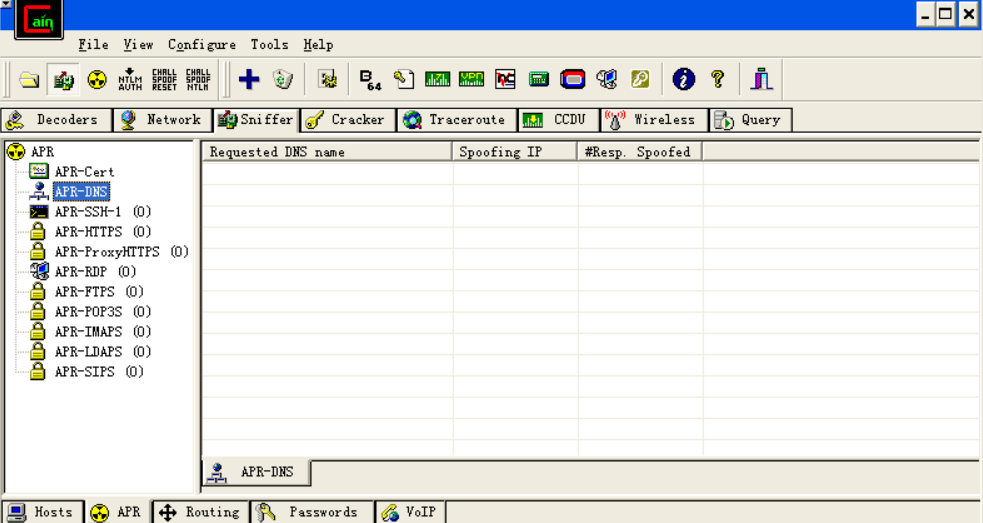This screenshot has width=983, height=523.
Task: Switch to the Traceroute tab
Action: (x=457, y=120)
